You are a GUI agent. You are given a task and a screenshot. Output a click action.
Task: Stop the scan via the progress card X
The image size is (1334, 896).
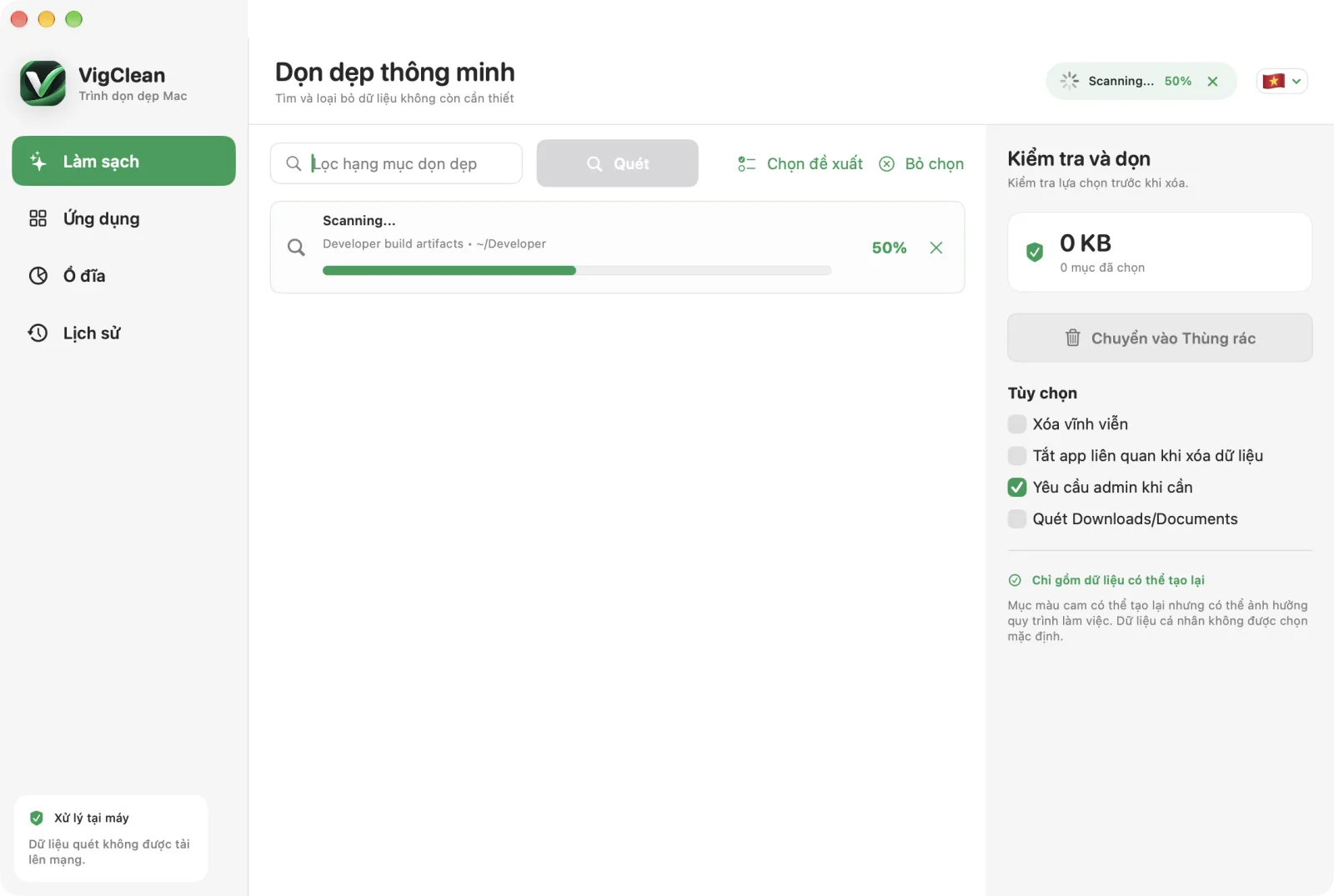pos(936,248)
